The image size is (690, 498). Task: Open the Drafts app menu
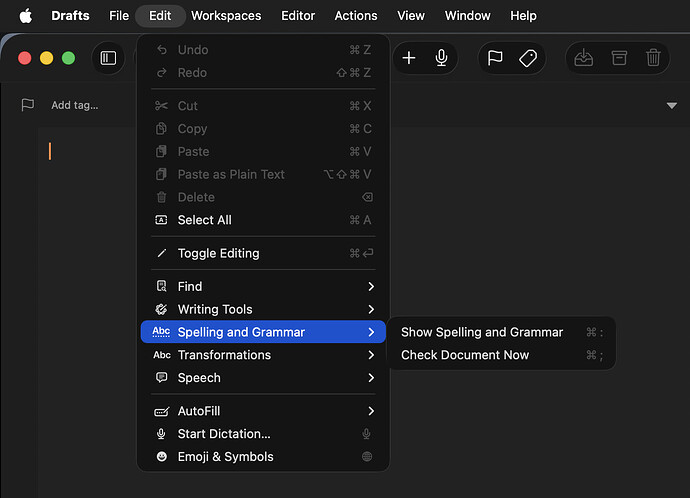click(x=70, y=16)
